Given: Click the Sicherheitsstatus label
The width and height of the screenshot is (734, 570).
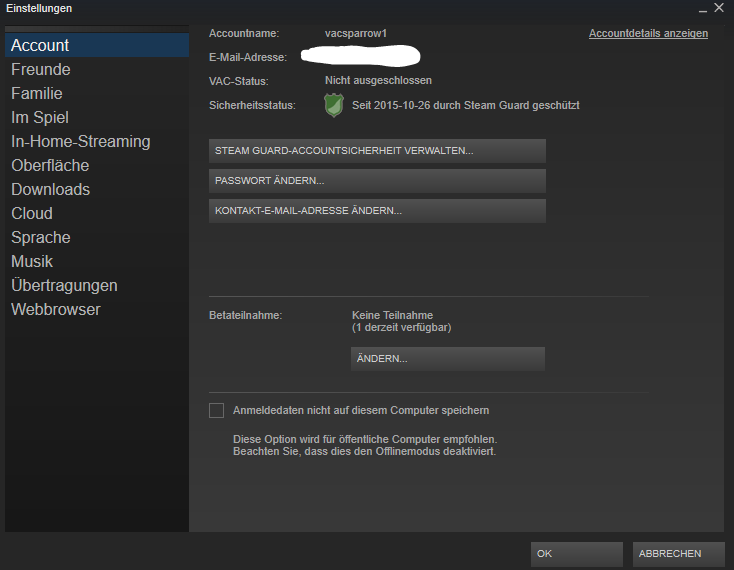Looking at the screenshot, I should tap(252, 105).
